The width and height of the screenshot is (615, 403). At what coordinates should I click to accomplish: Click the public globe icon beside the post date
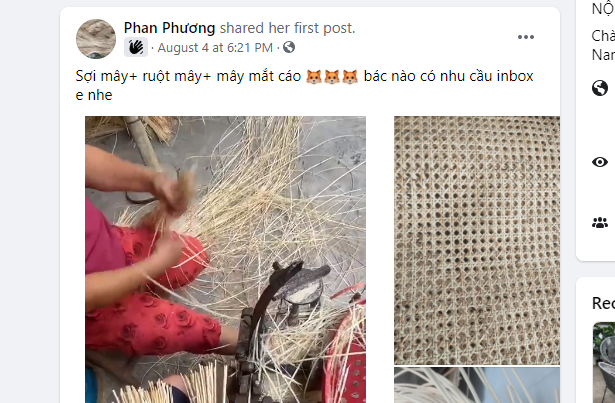click(x=289, y=47)
